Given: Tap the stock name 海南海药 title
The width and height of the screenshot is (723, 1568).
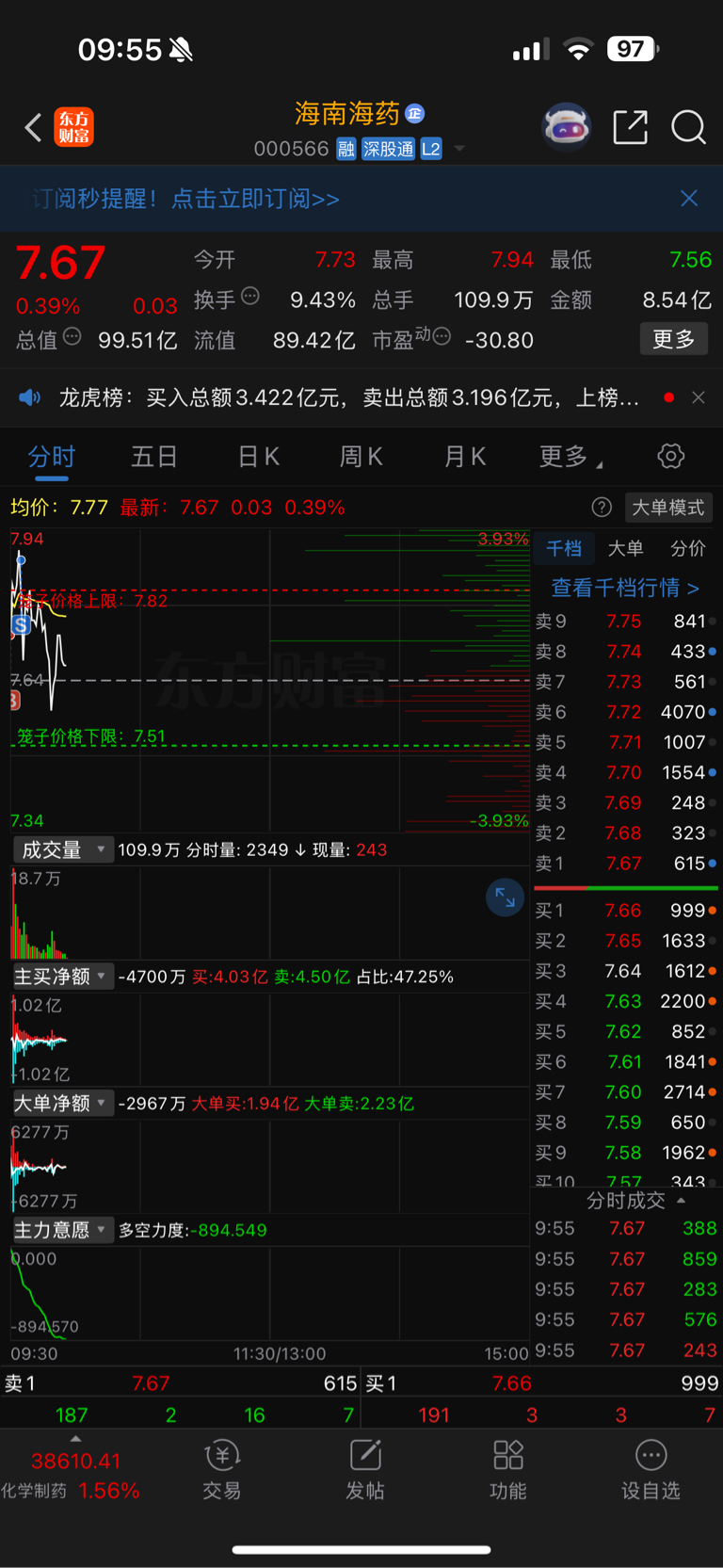Looking at the screenshot, I should coord(347,114).
